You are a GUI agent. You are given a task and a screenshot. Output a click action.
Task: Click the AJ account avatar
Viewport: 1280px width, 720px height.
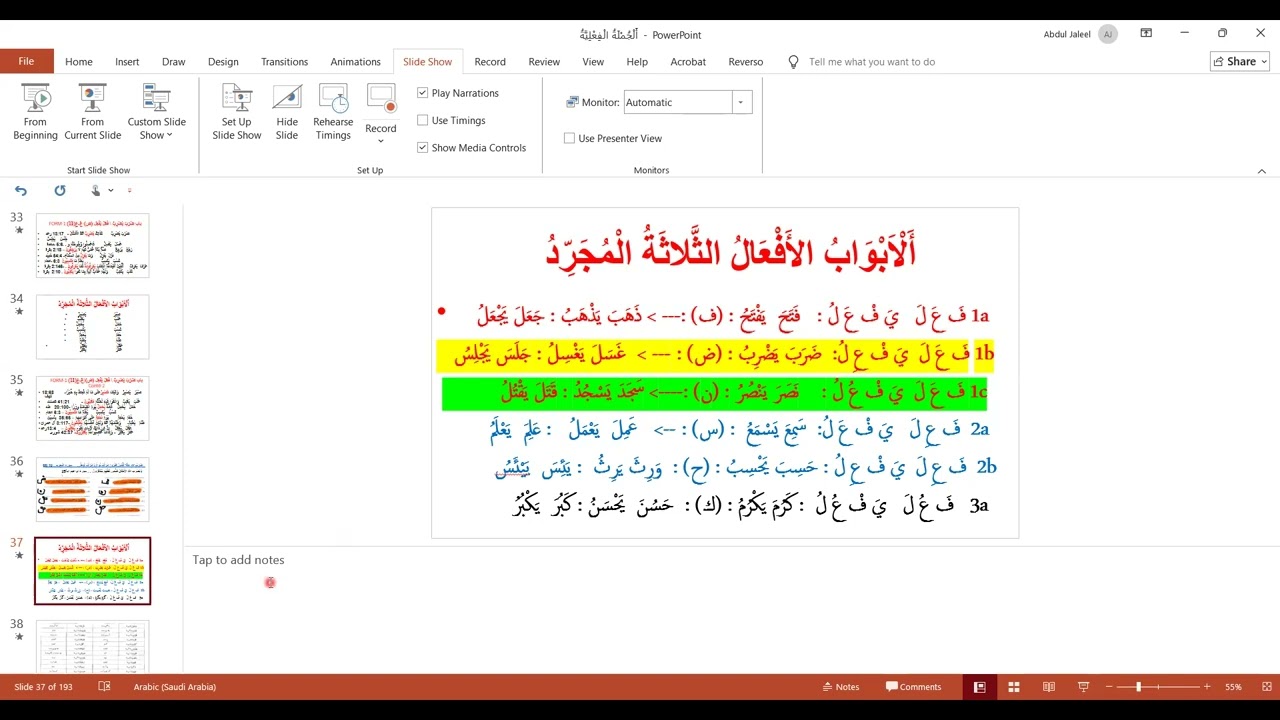(1107, 34)
